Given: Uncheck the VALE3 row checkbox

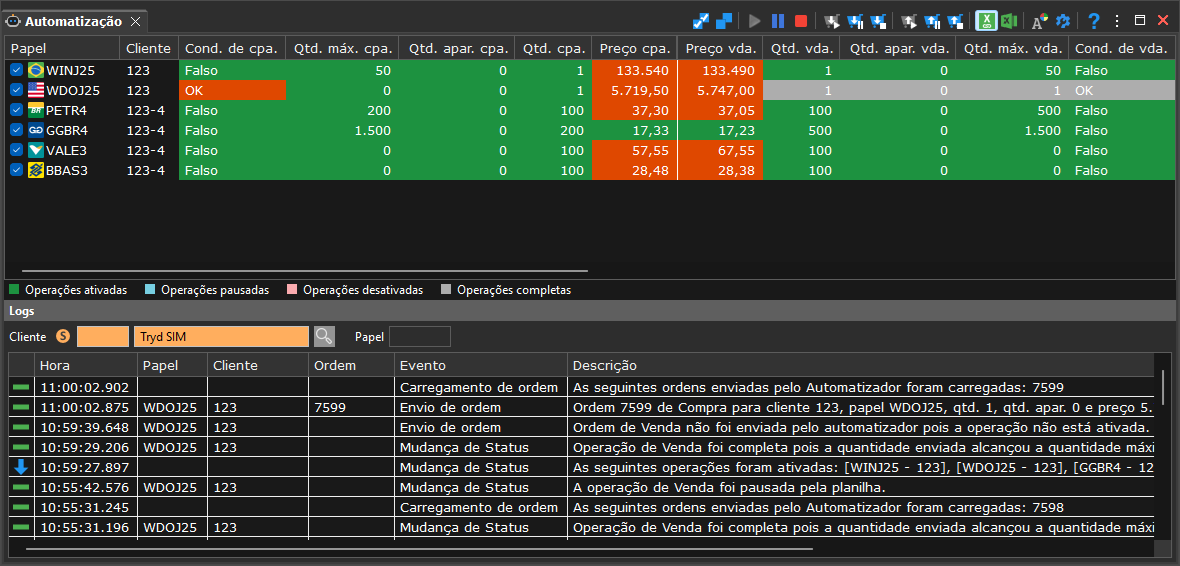Looking at the screenshot, I should pyautogui.click(x=17, y=150).
